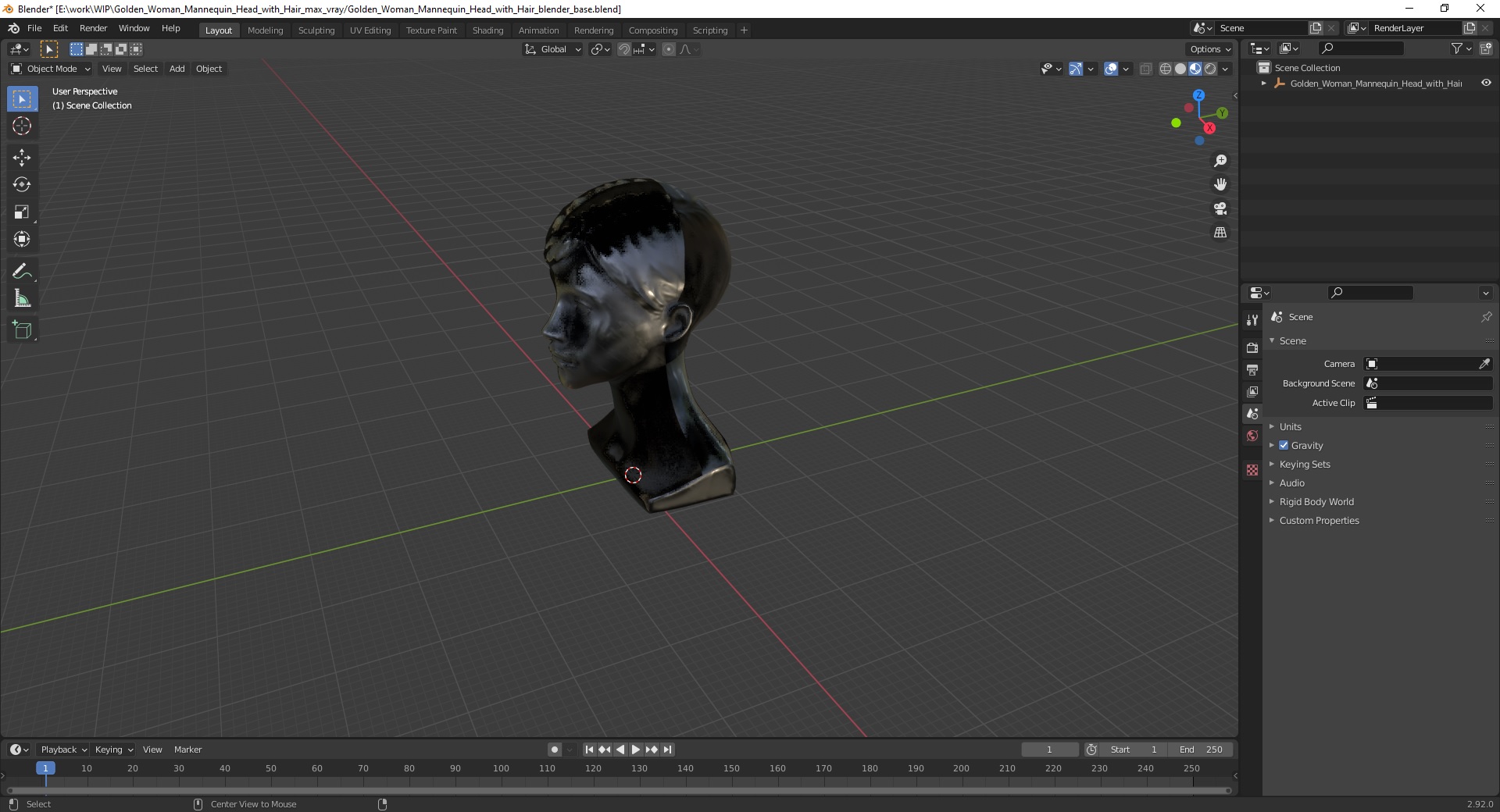Click the Z axis gizmo handle
Screen dimensions: 1500x812
click(1198, 94)
